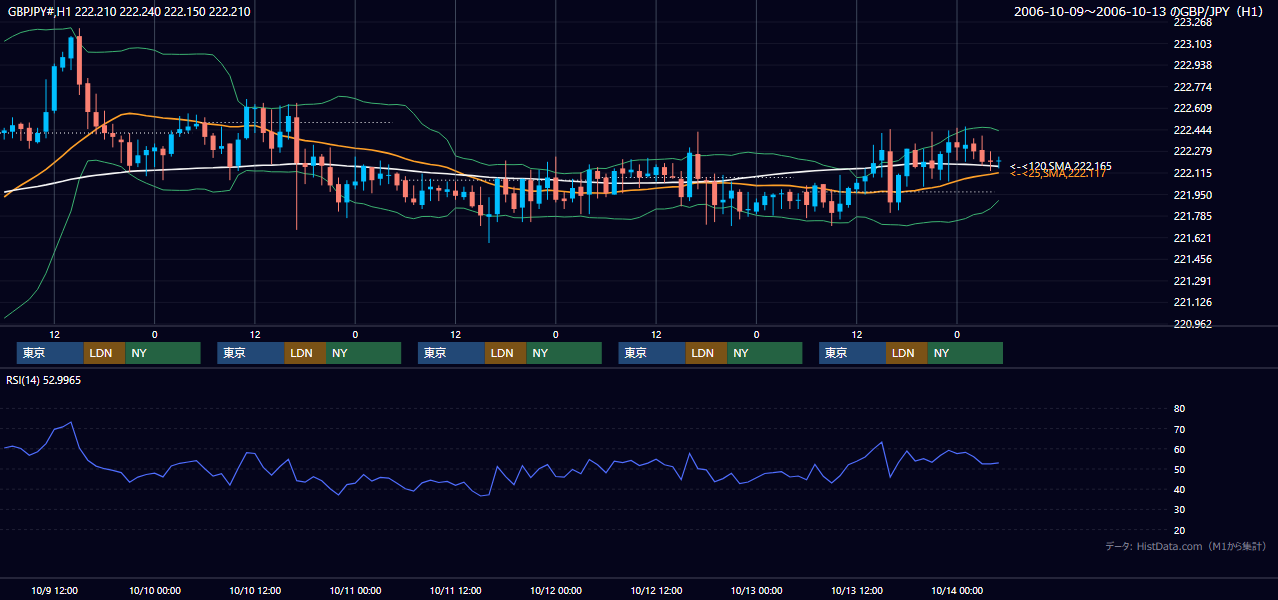Select the 10/10 00:00 time marker

(x=155, y=590)
